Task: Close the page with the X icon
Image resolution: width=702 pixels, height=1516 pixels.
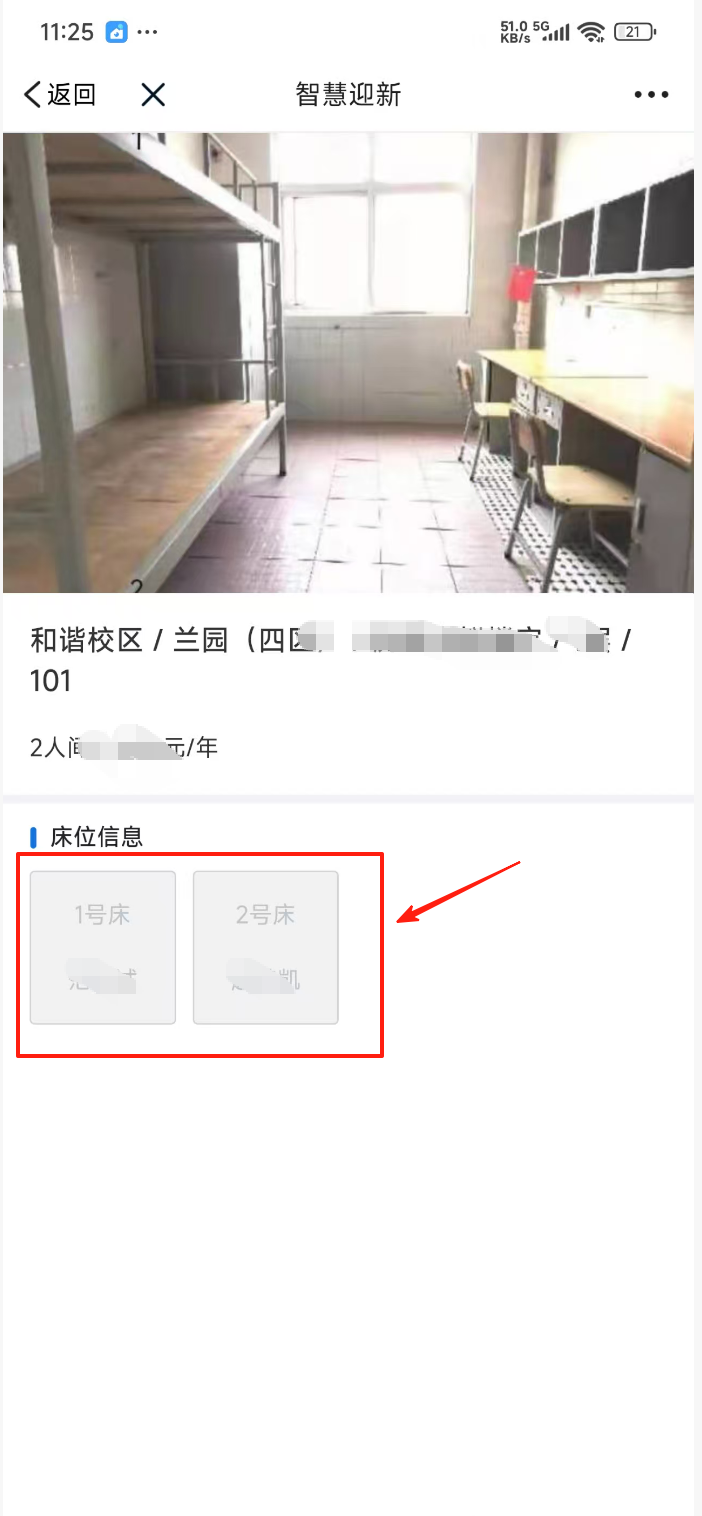Action: (153, 95)
